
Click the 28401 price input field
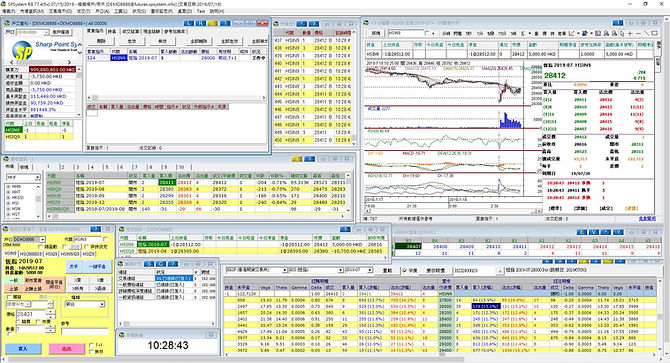(x=31, y=314)
